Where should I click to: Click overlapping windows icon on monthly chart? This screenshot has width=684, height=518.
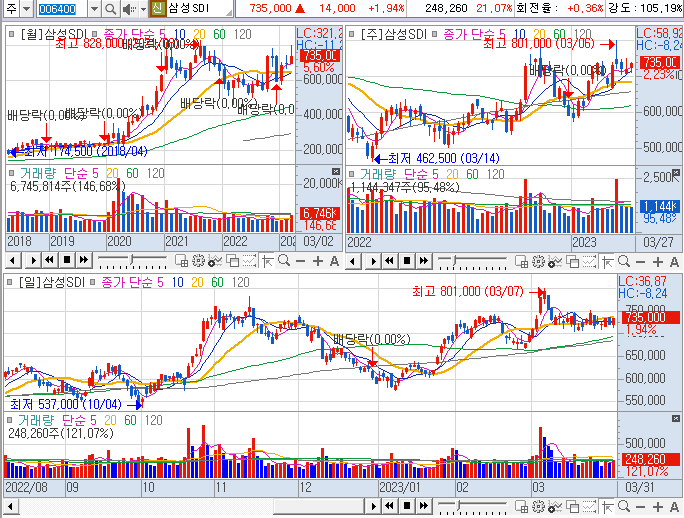(x=233, y=261)
